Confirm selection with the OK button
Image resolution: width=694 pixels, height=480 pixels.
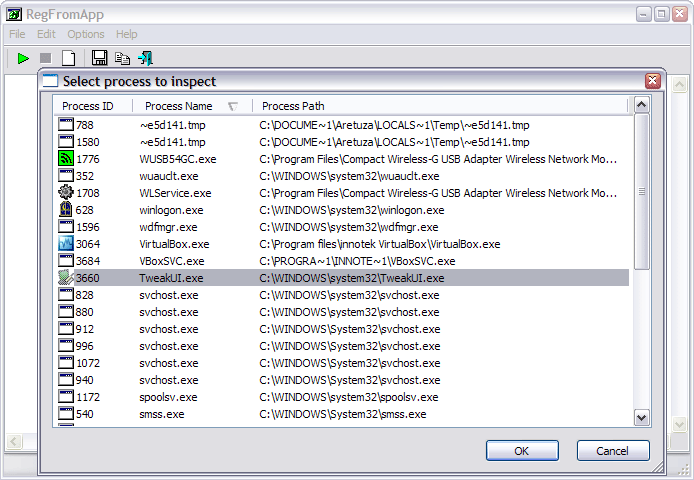(522, 451)
